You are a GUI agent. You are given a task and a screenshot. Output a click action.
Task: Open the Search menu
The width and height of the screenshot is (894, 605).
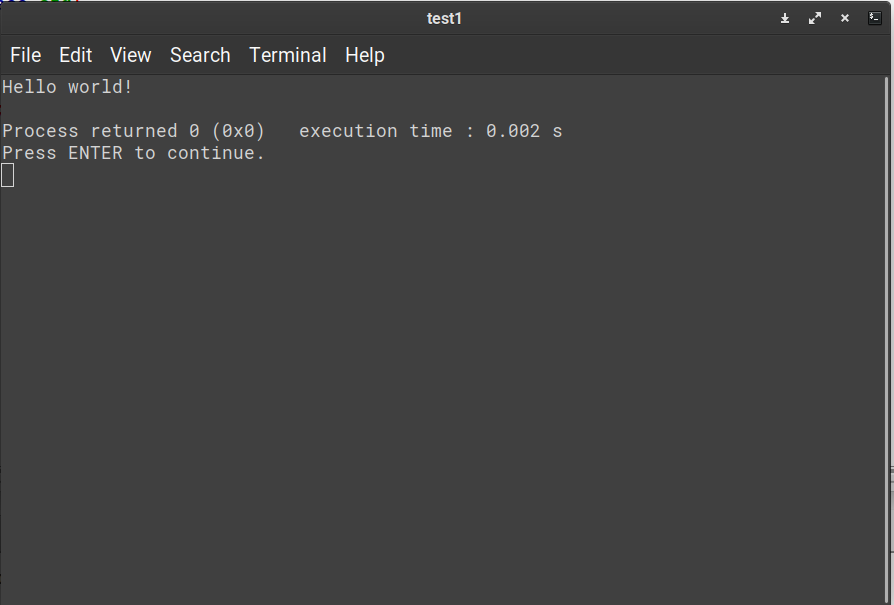click(x=200, y=55)
